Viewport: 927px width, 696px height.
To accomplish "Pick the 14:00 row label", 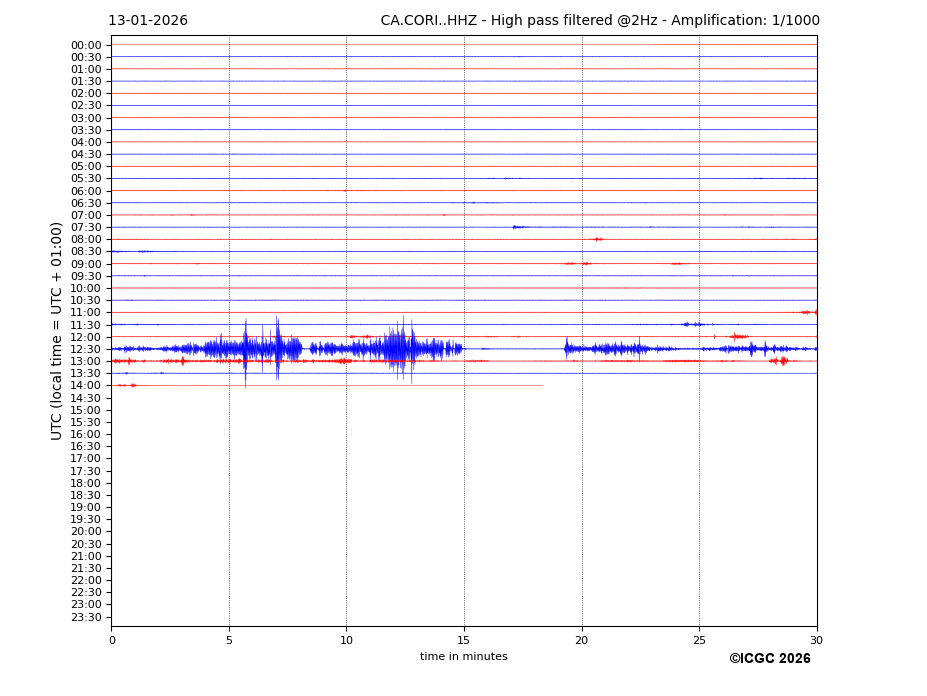I will click(x=86, y=386).
